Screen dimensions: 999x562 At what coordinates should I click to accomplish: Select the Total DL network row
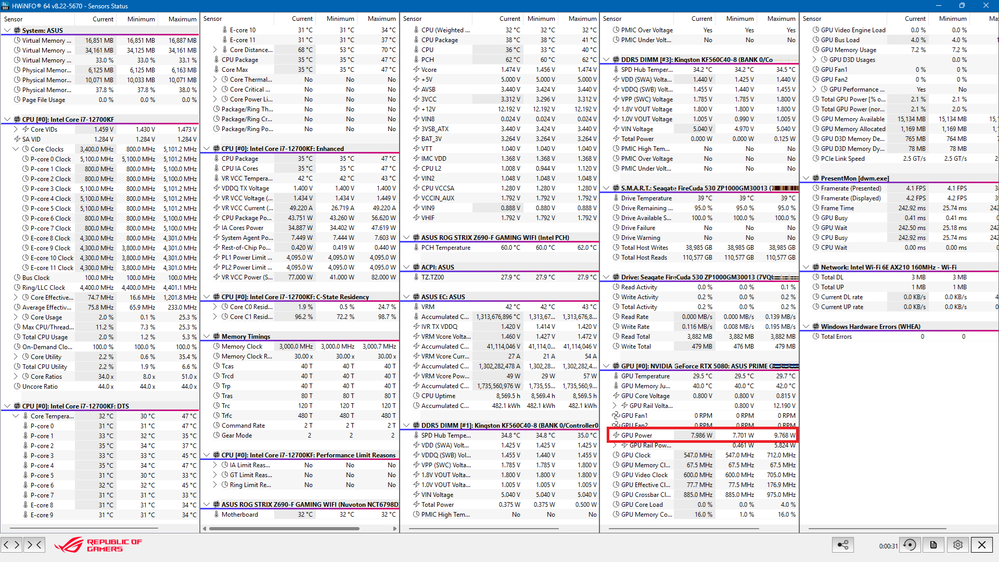(900, 277)
